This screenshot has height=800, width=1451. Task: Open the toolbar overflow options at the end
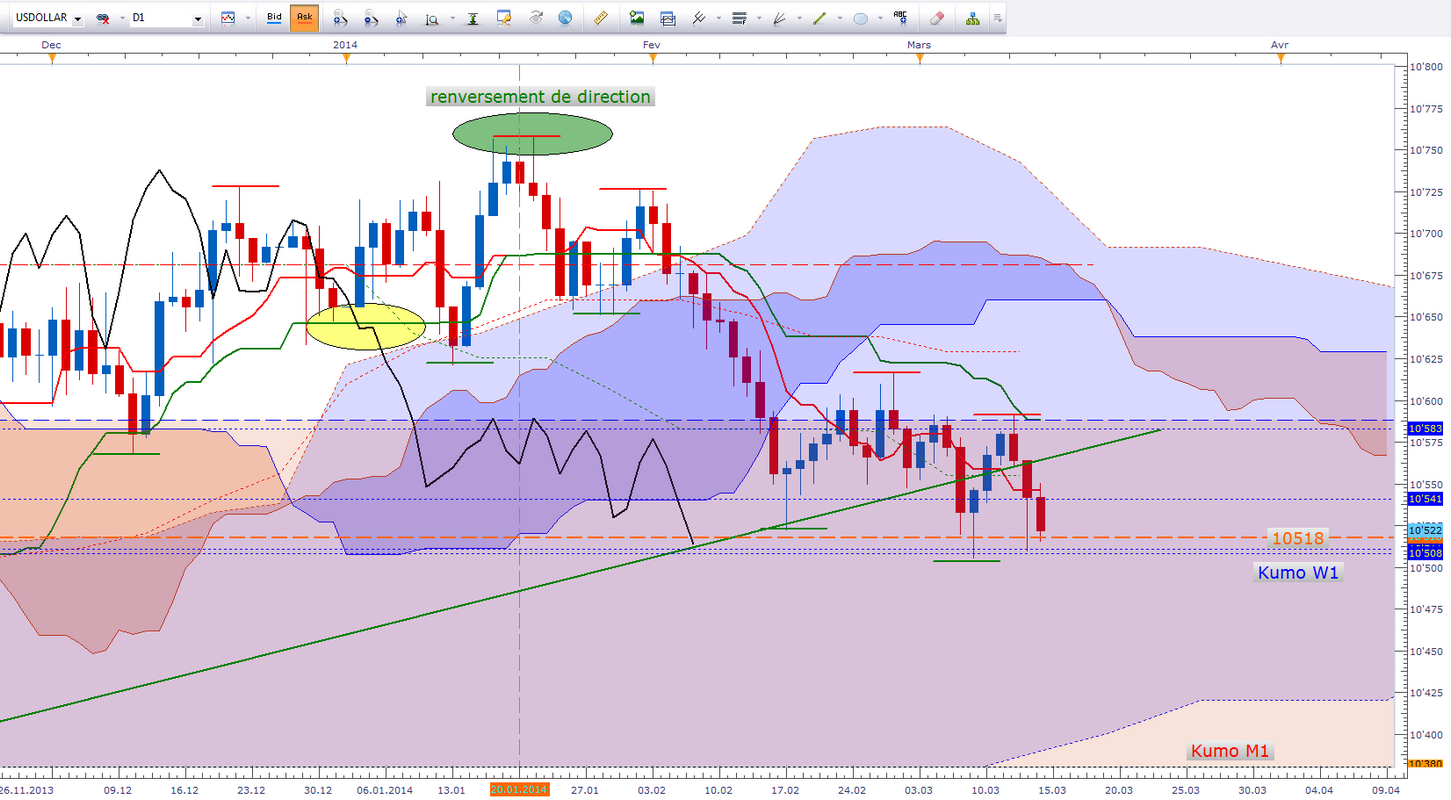coord(999,18)
